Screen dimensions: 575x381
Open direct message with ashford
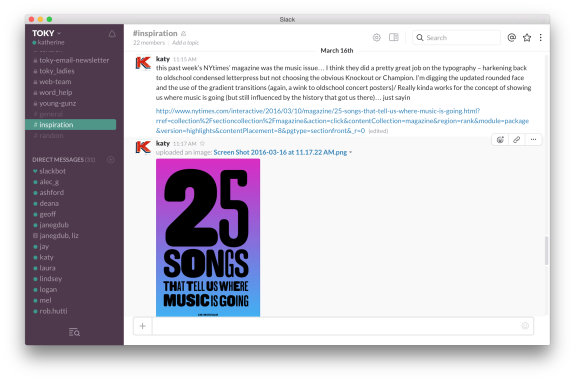click(x=52, y=193)
